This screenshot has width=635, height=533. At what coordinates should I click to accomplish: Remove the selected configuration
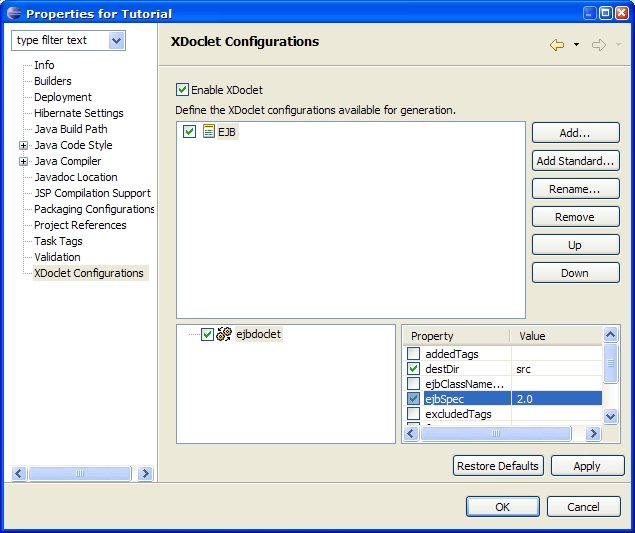point(575,217)
